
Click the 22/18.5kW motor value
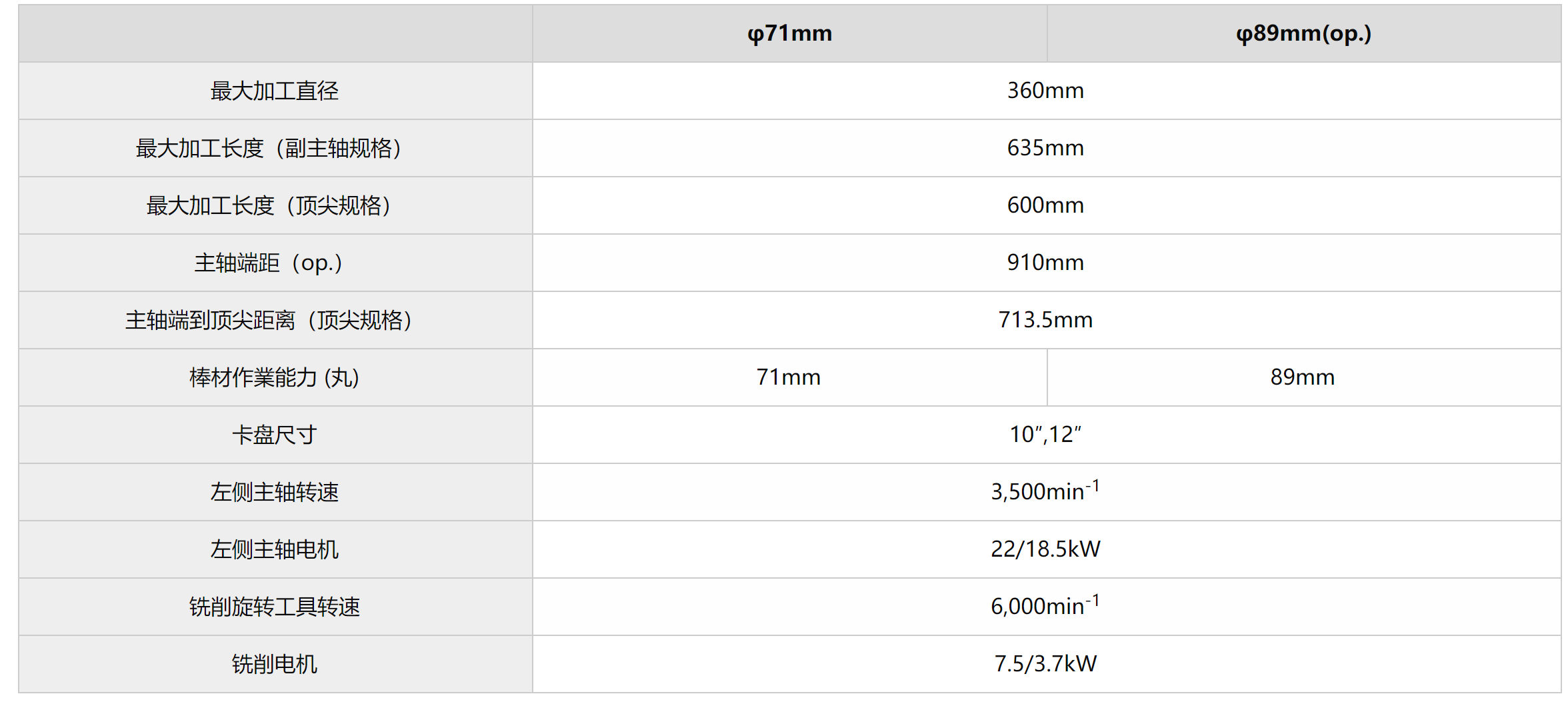(1045, 549)
